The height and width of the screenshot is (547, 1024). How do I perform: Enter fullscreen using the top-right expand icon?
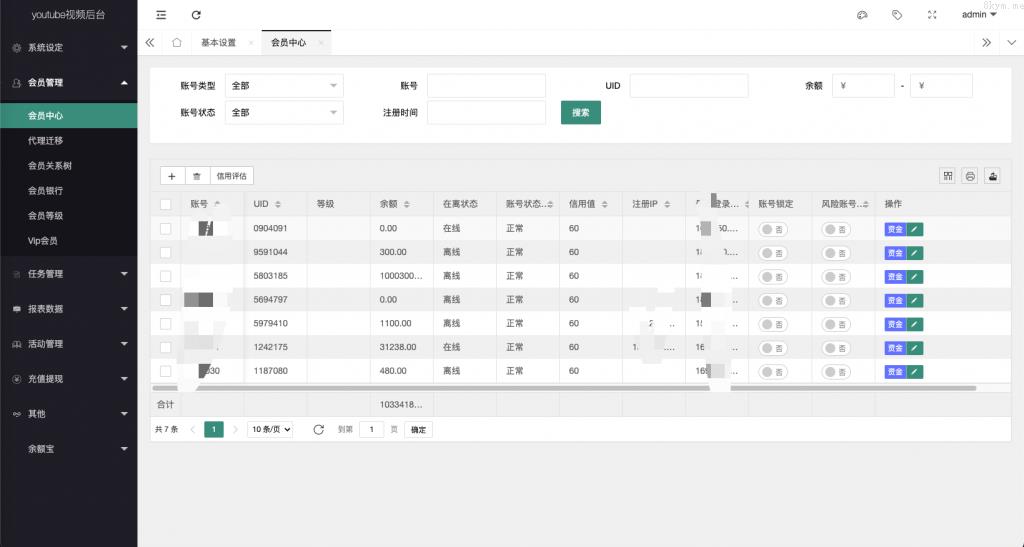tap(932, 15)
